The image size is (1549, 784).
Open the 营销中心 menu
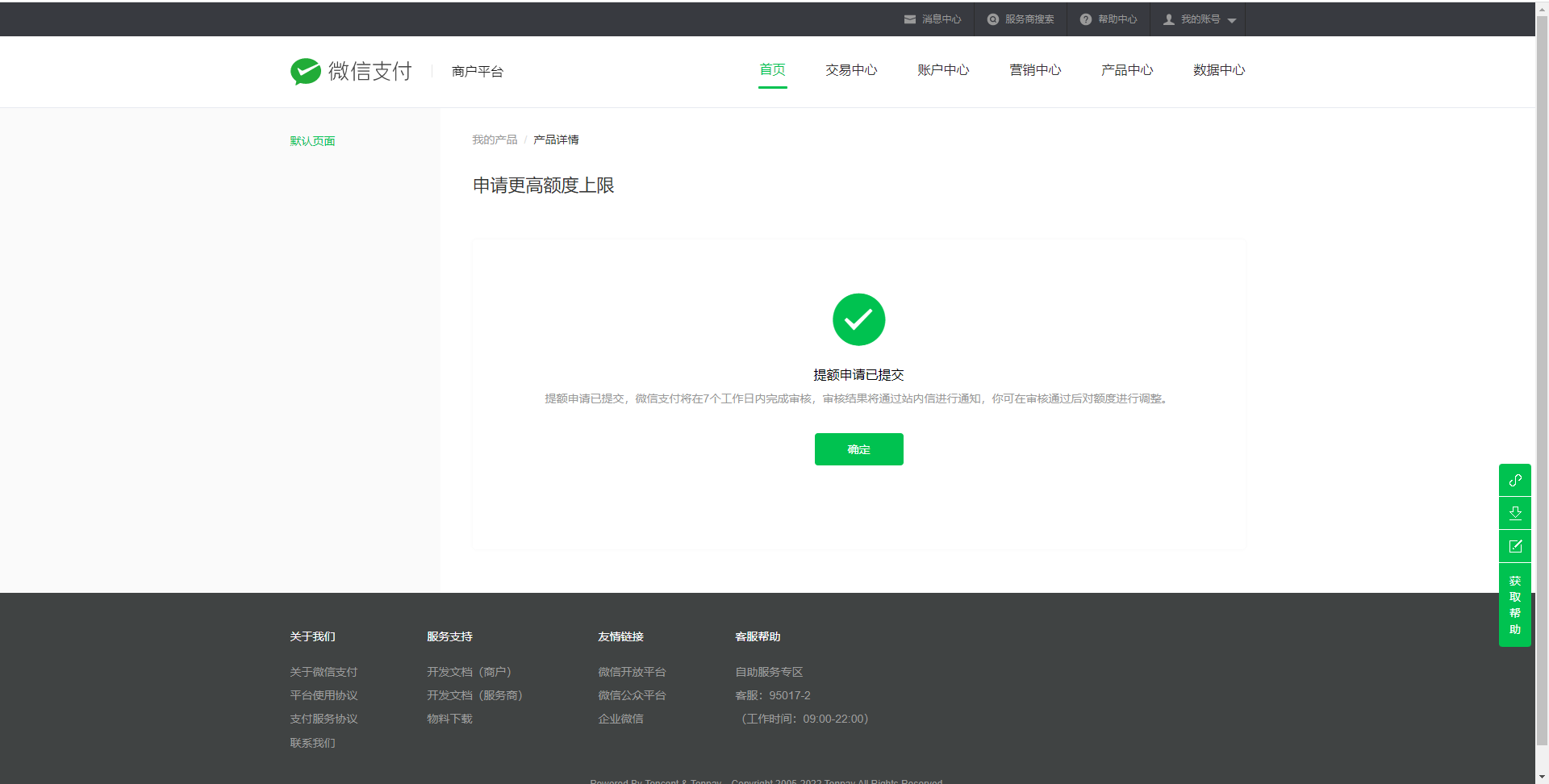coord(1035,70)
